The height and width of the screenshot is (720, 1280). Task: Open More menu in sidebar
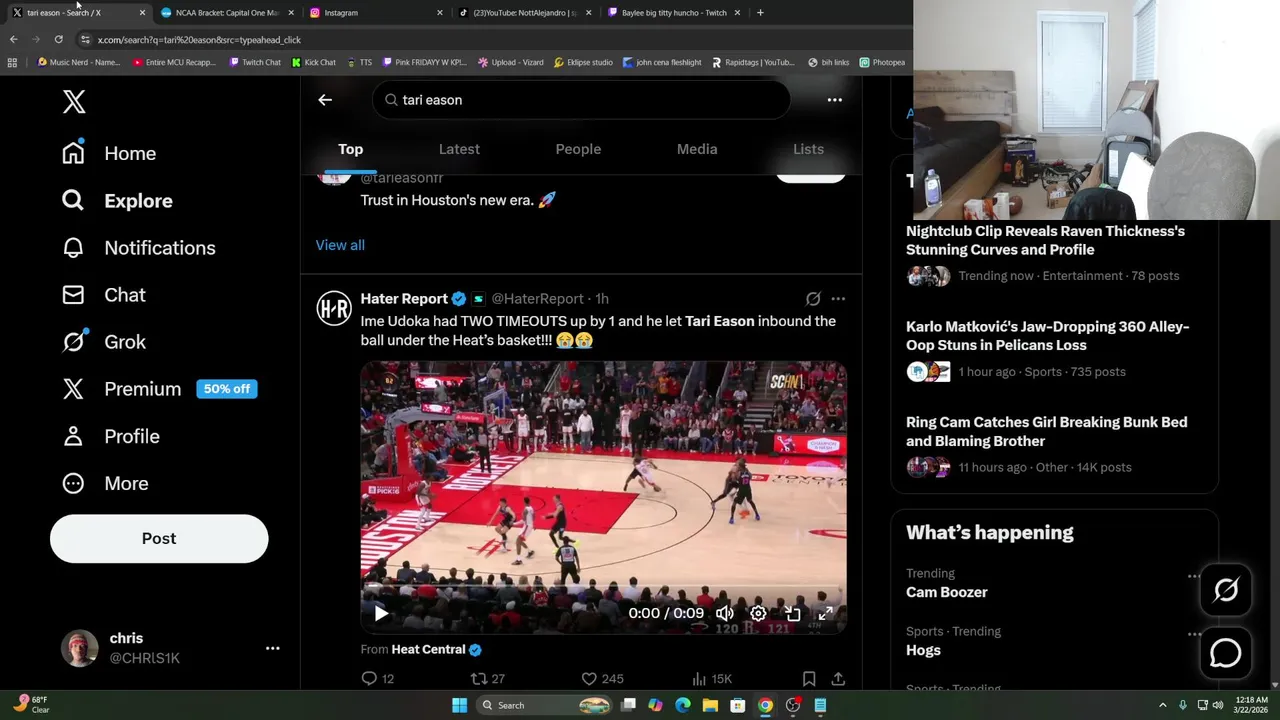pyautogui.click(x=105, y=483)
